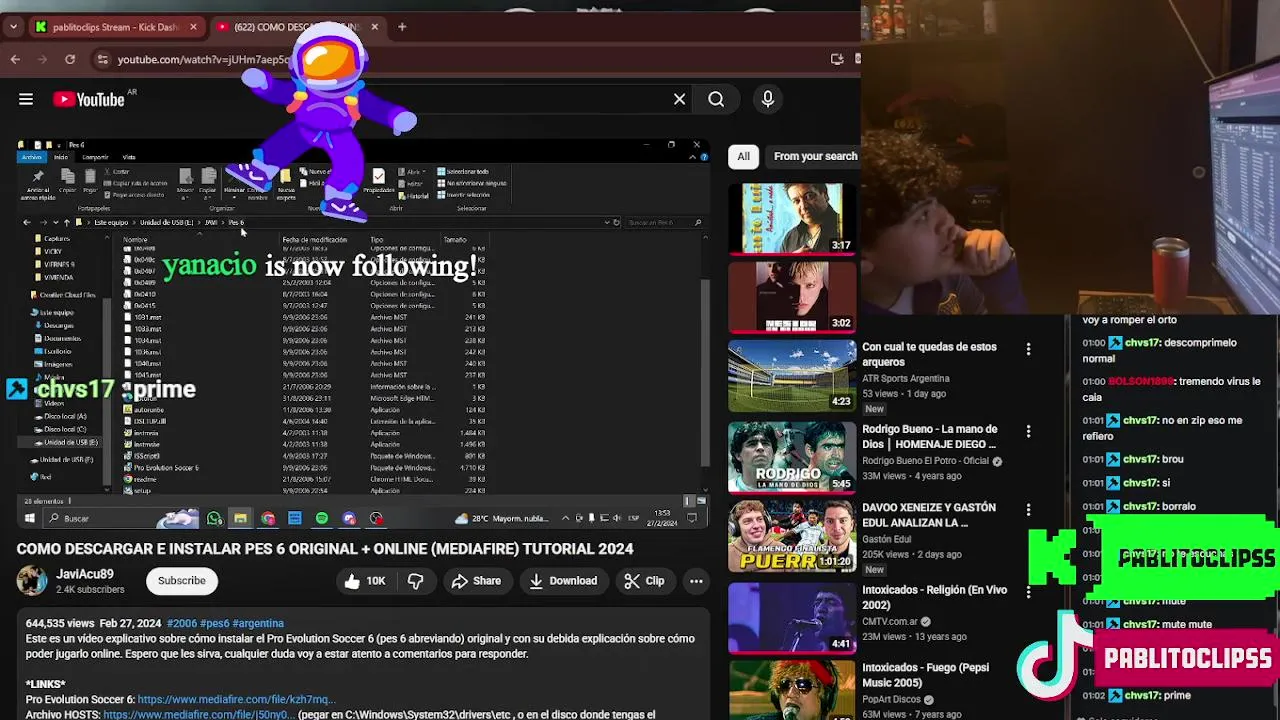Viewport: 1280px width, 720px height.
Task: Open options menu for DAVOO XENEIZE video
Action: coord(1028,510)
